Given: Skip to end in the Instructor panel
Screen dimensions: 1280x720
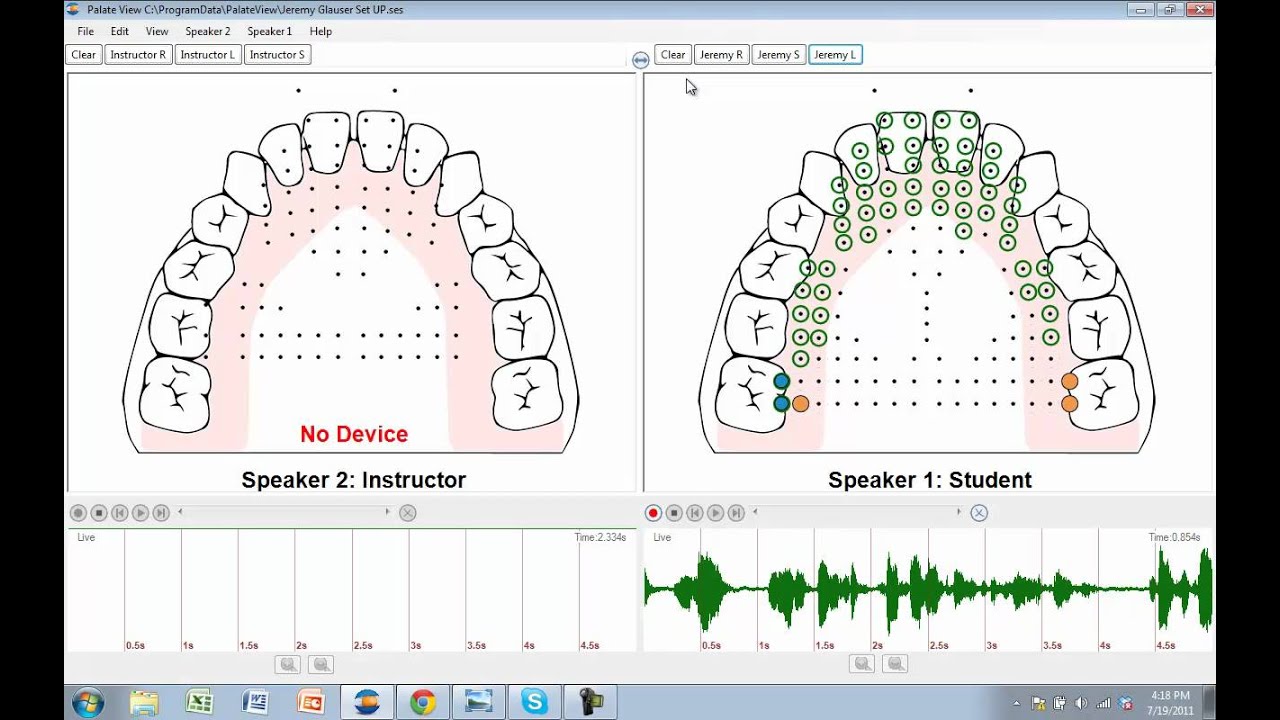Looking at the screenshot, I should click(161, 513).
